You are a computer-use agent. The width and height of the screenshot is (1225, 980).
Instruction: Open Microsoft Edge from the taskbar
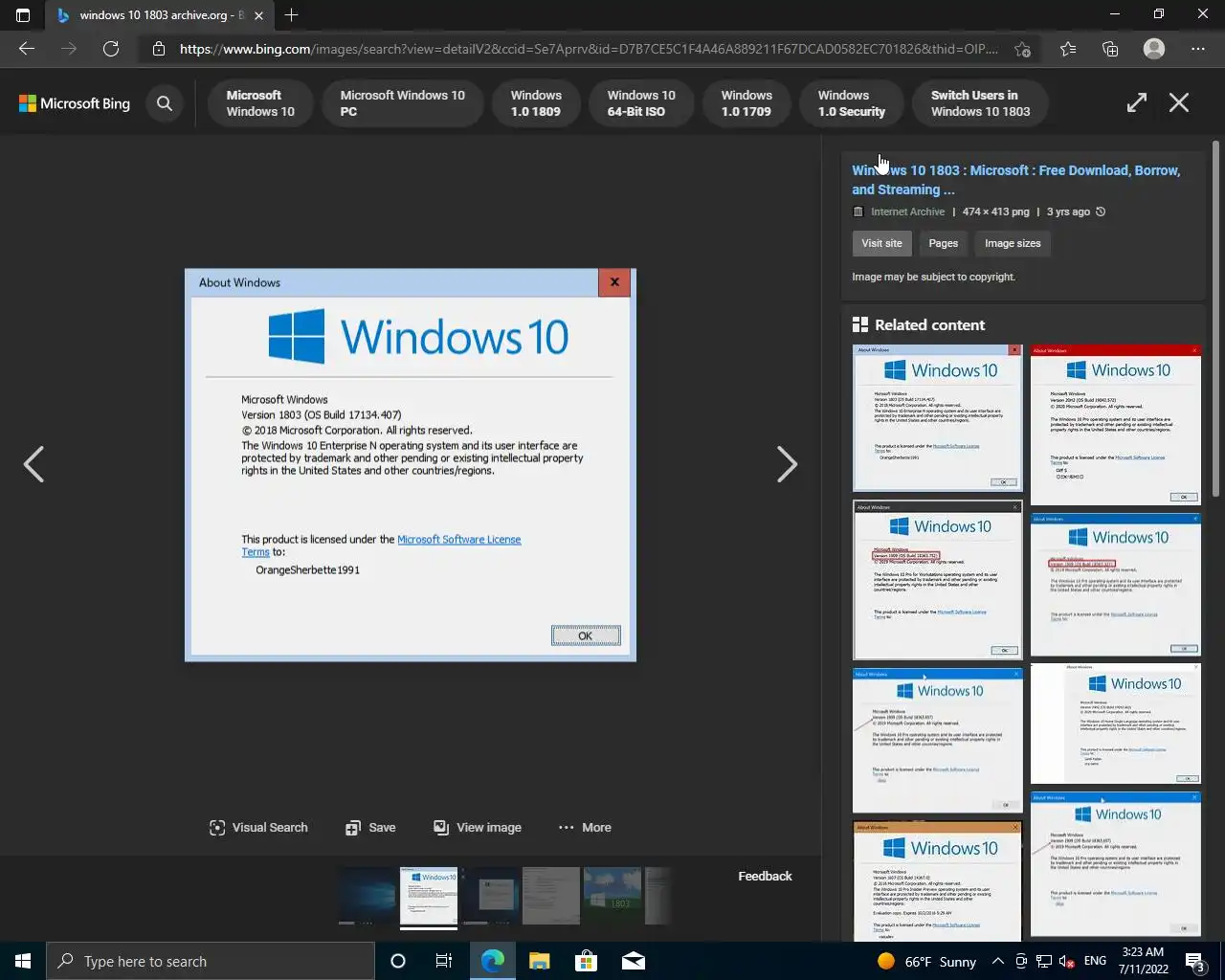coord(493,961)
